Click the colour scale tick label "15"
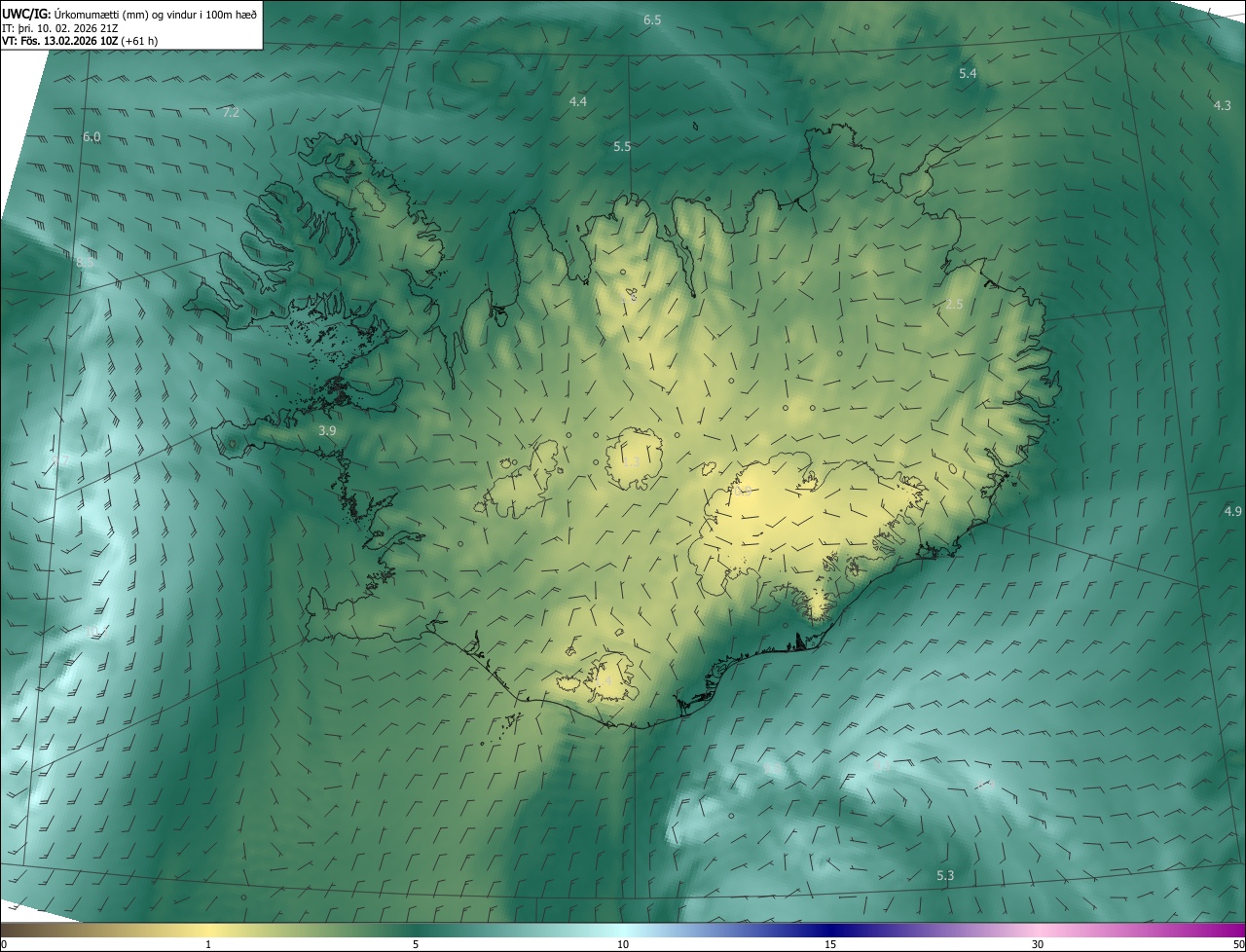The height and width of the screenshot is (952, 1246). (830, 944)
